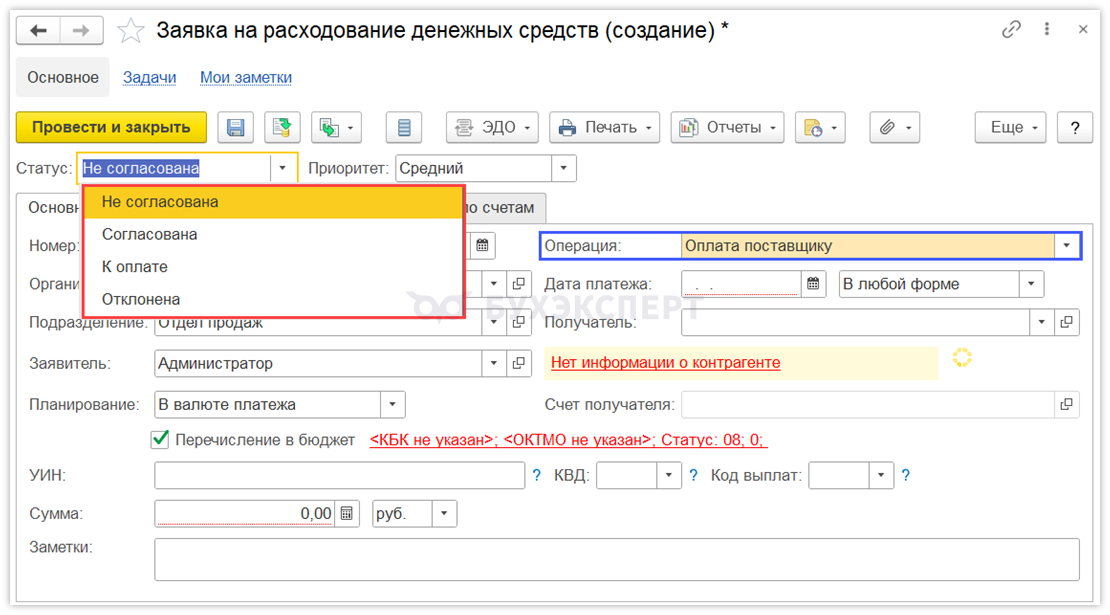The height and width of the screenshot is (615, 1110).
Task: Open the Операция dropdown list
Action: tap(1067, 246)
